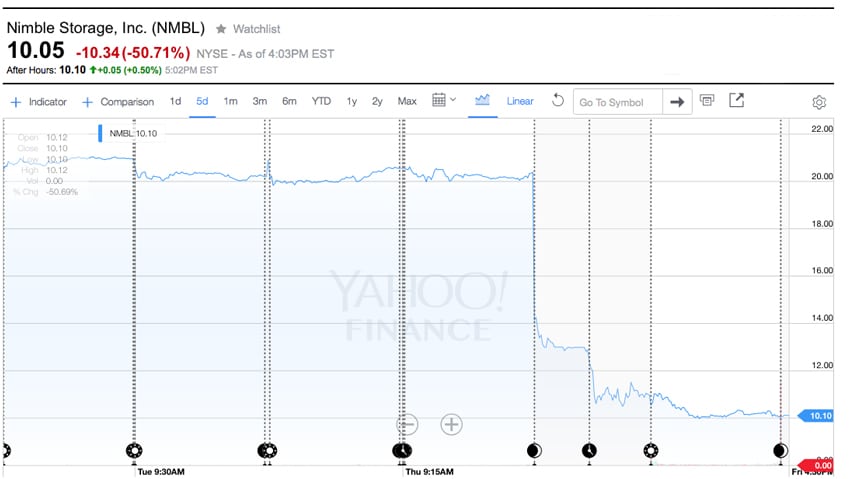Zoom in with the plus circle
Image resolution: width=850 pixels, height=479 pixels.
(x=451, y=424)
